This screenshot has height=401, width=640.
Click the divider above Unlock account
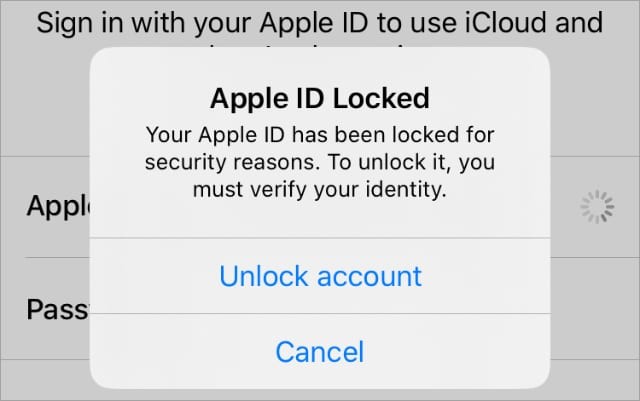(320, 238)
